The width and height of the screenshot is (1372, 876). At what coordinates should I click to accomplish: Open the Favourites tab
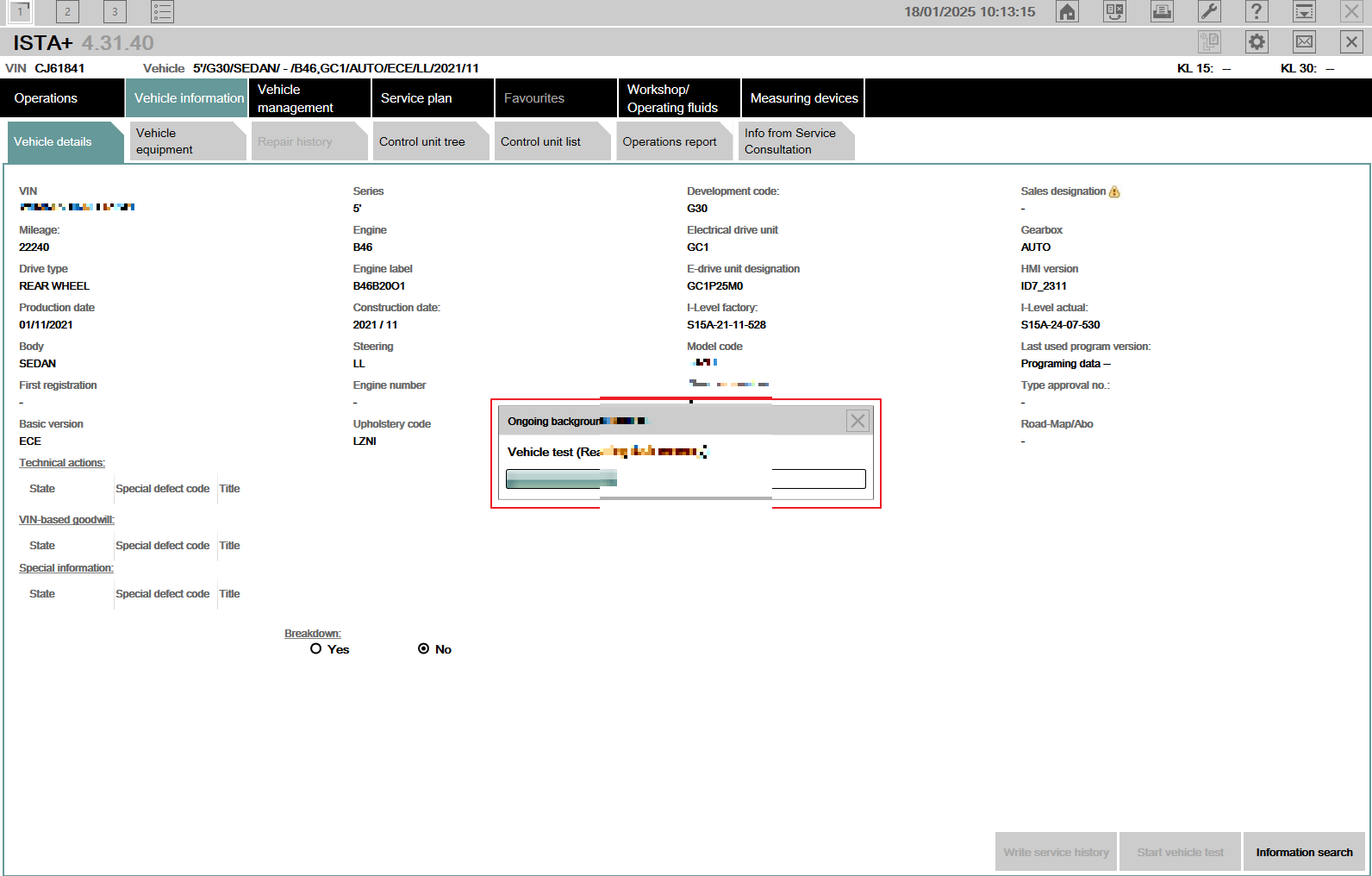point(556,98)
